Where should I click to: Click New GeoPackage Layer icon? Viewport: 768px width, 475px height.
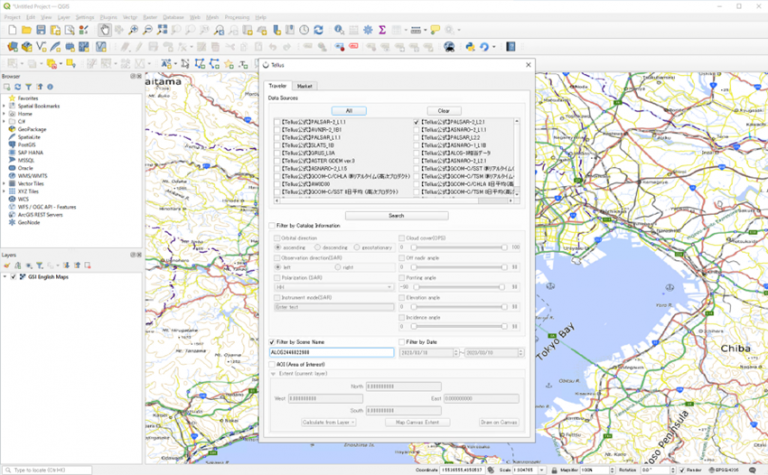click(27, 47)
